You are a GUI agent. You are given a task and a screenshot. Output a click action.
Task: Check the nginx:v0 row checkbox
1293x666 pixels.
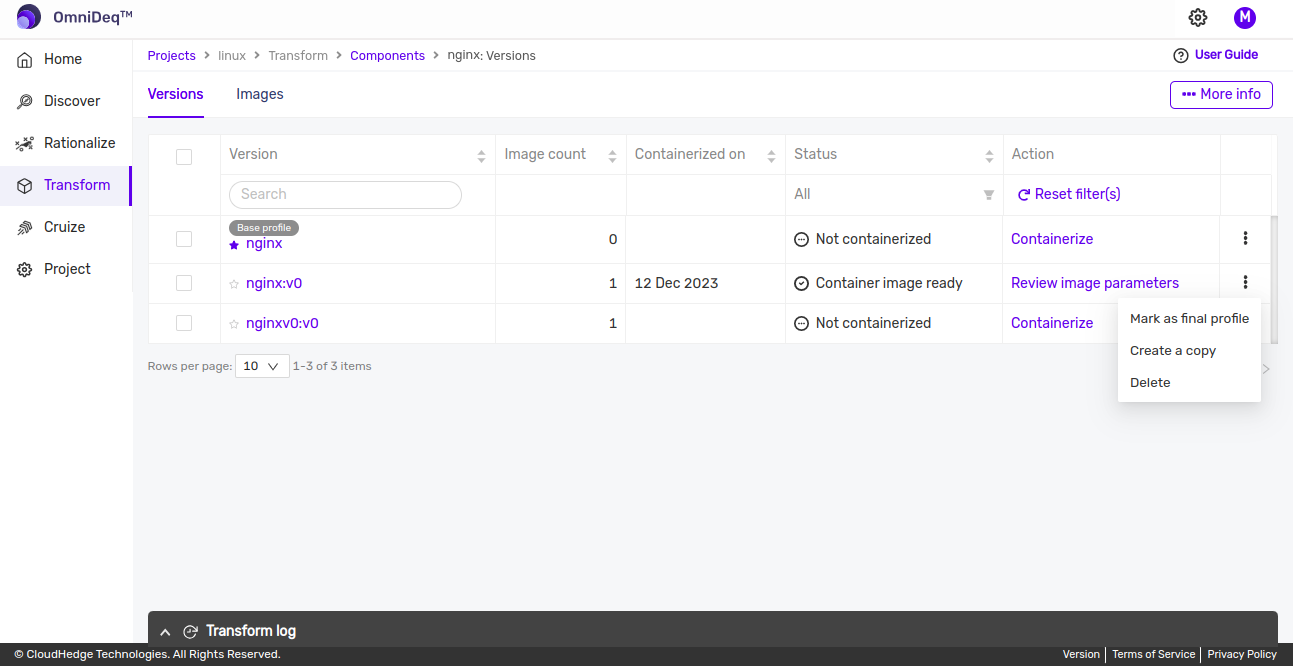[184, 283]
